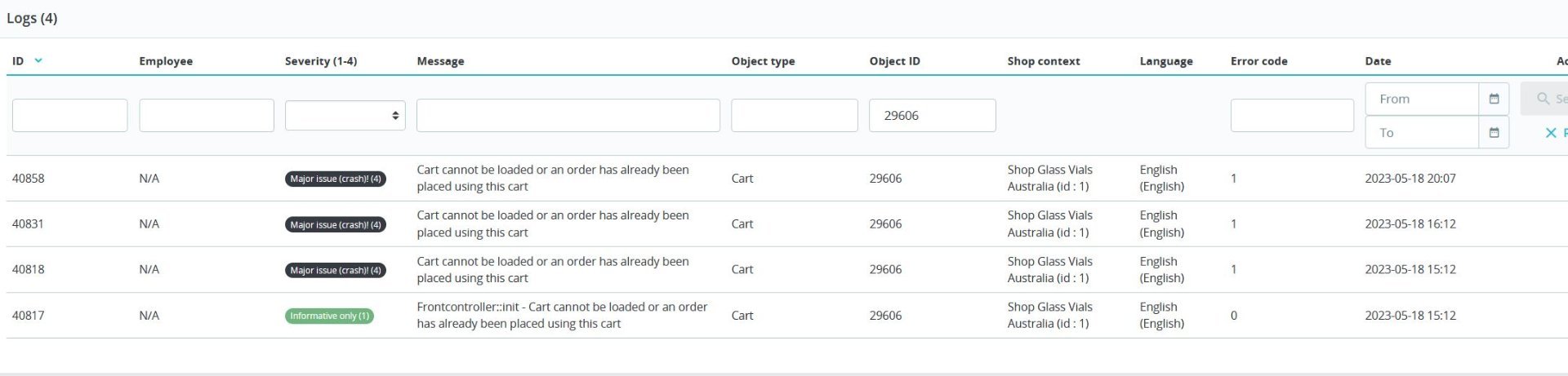1568x376 pixels.
Task: Click the Informative only green badge
Action: pyautogui.click(x=329, y=316)
